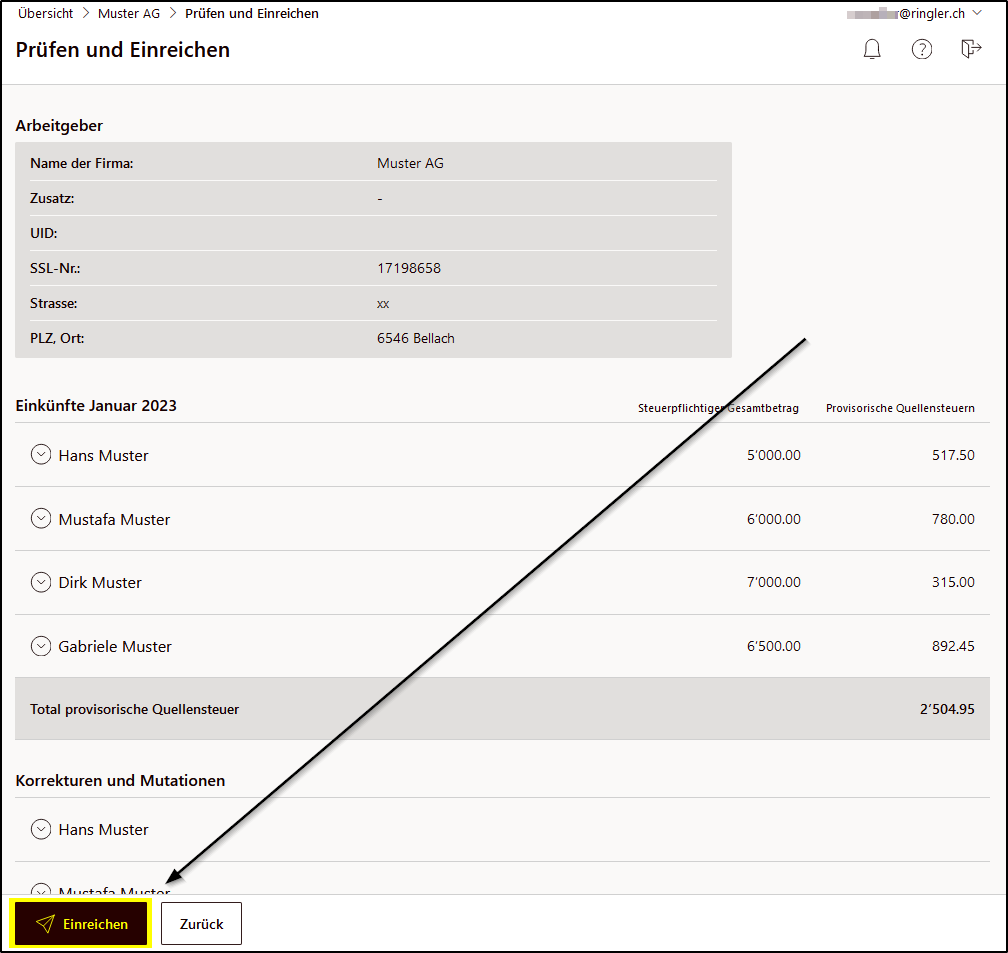Open the help question mark icon
Viewport: 1008px width, 953px height.
pyautogui.click(x=922, y=49)
